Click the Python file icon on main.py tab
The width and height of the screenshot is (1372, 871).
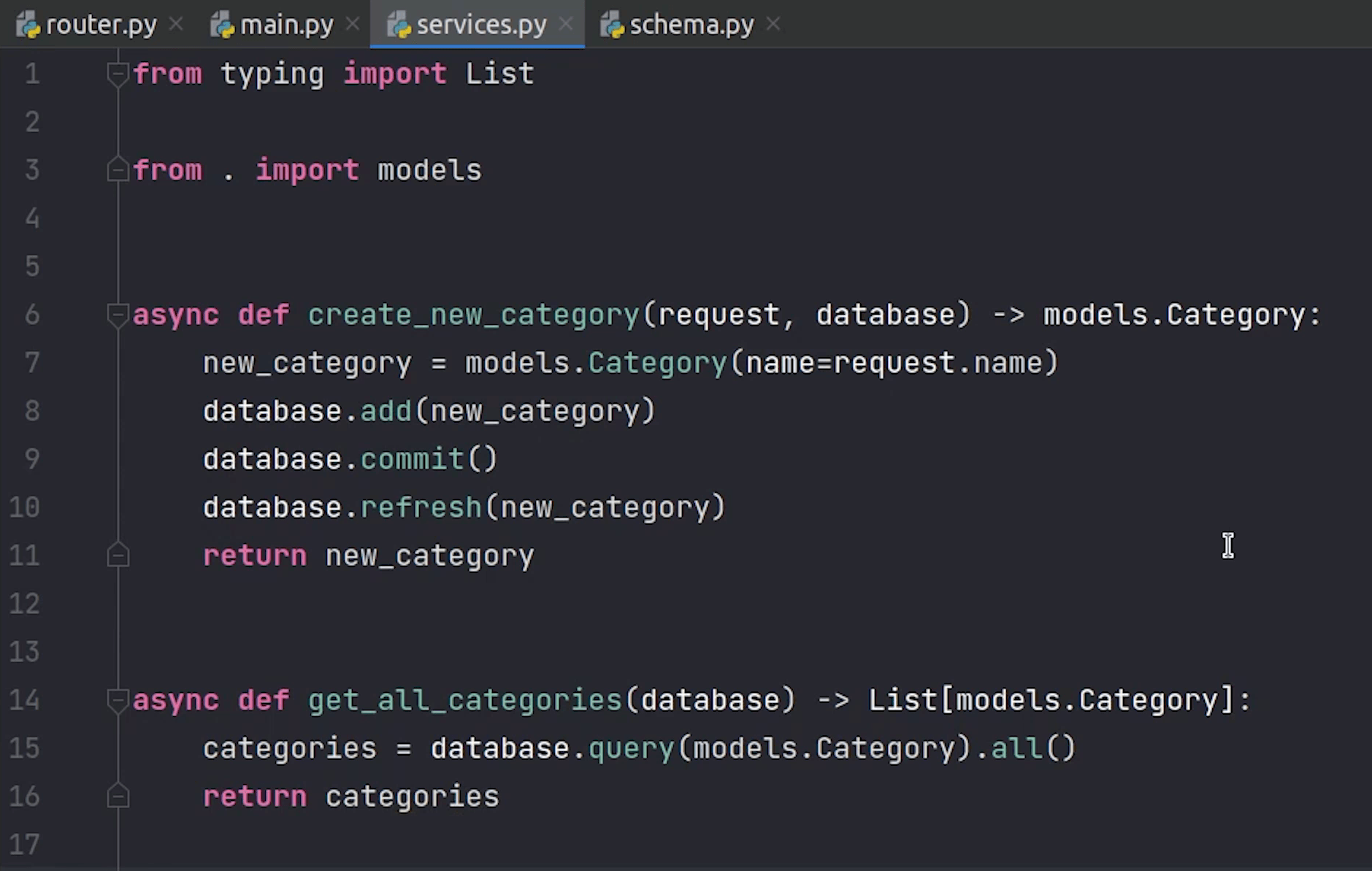222,26
